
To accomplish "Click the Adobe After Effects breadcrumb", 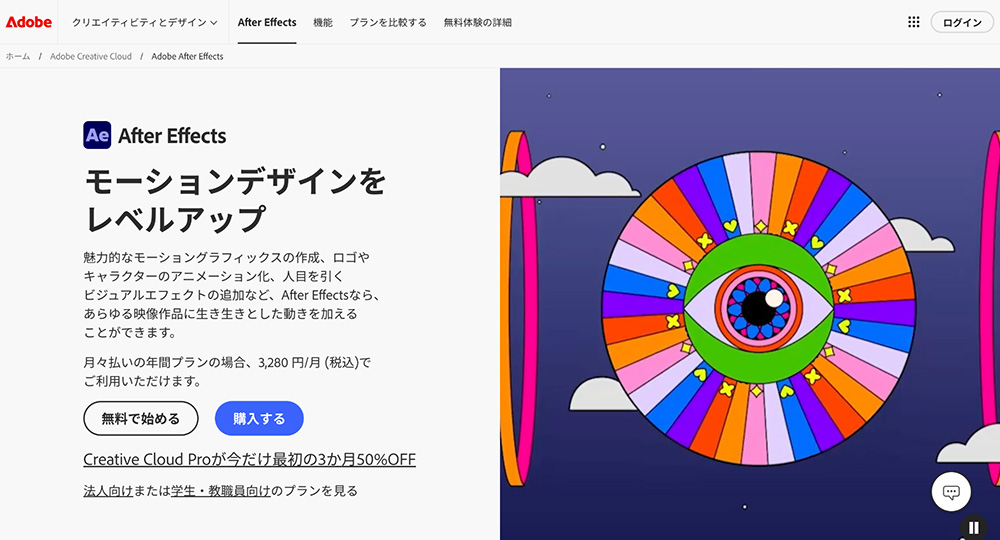I will [188, 56].
